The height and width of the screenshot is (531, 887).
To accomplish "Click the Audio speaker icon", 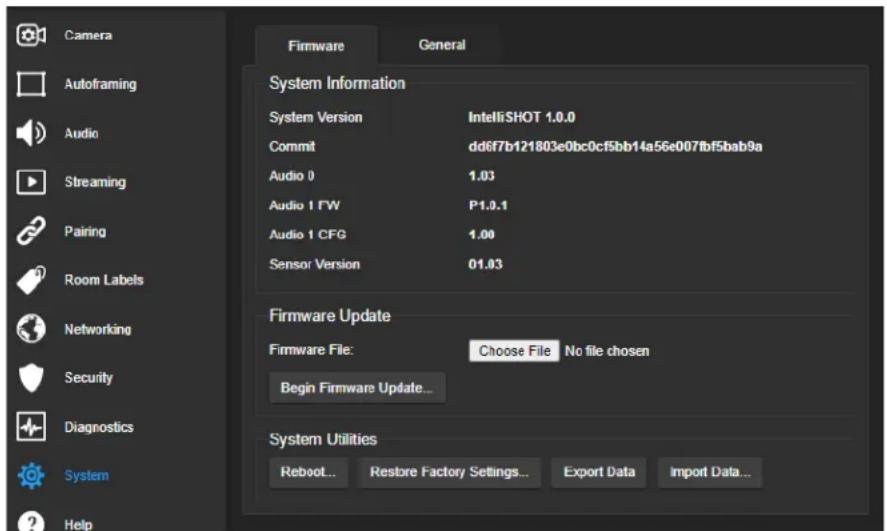I will pyautogui.click(x=31, y=133).
